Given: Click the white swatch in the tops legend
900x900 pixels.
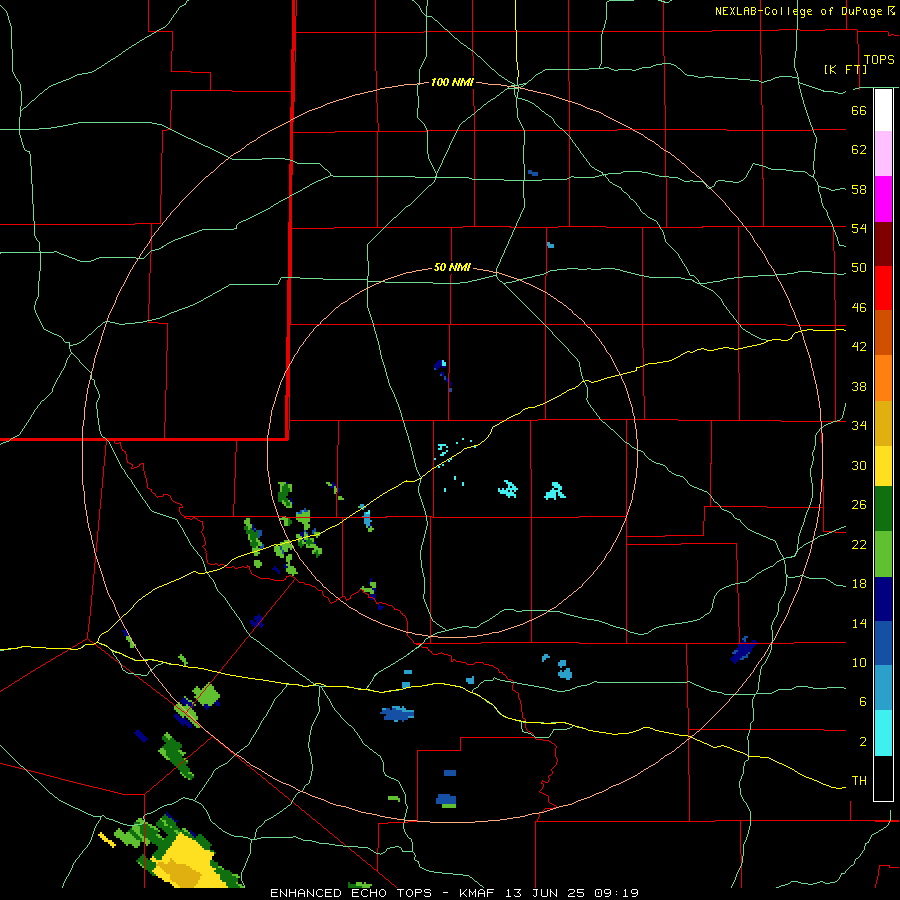Looking at the screenshot, I should click(x=883, y=110).
